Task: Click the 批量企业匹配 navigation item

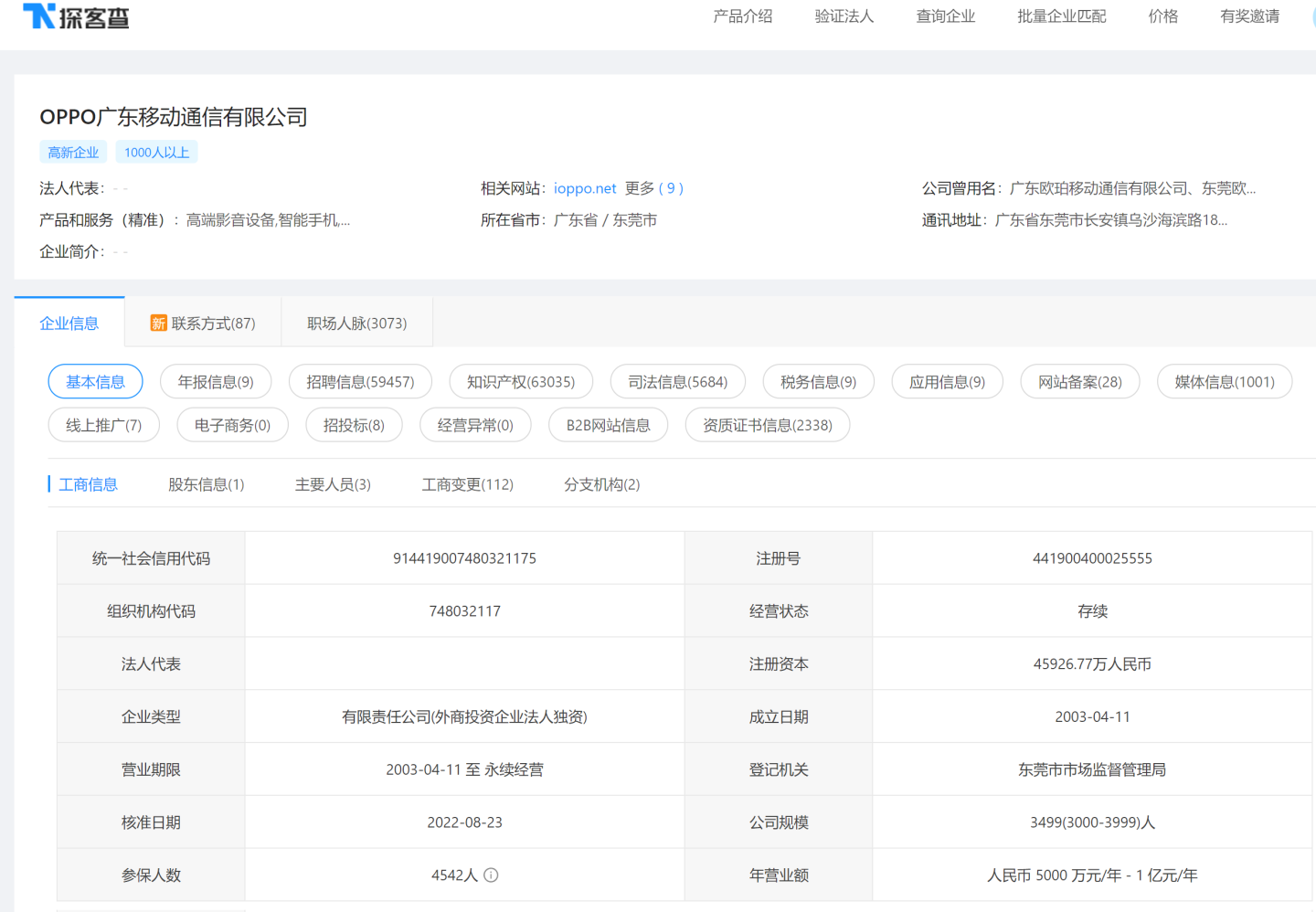Action: click(1060, 16)
